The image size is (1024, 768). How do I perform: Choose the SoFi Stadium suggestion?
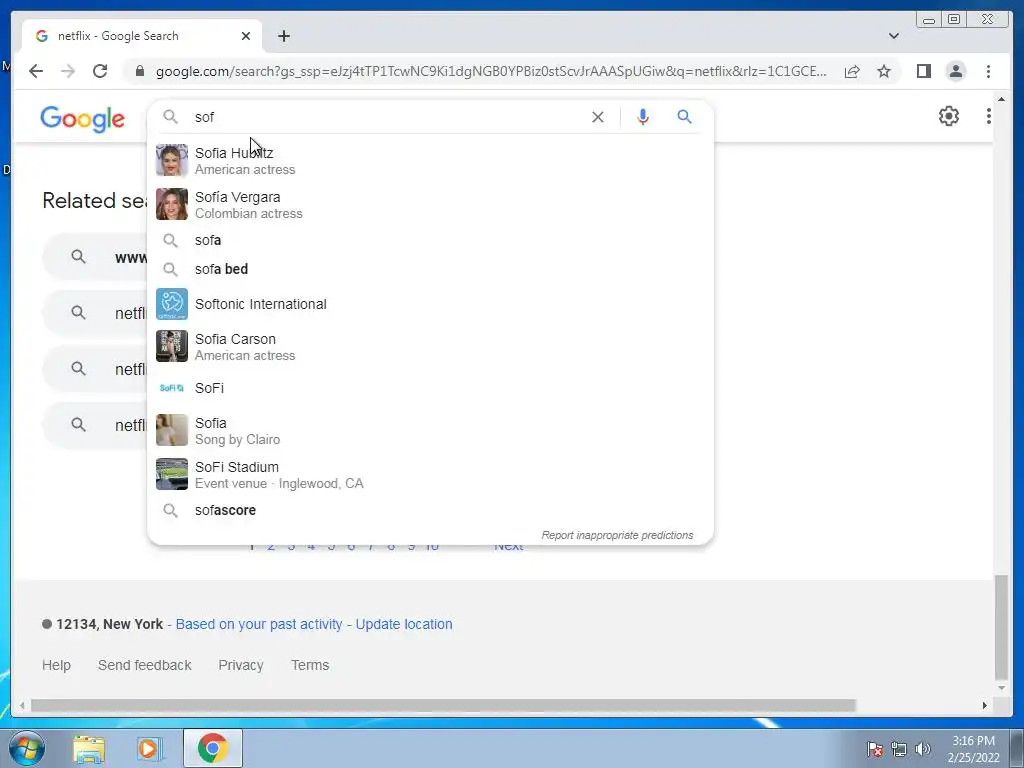(431, 475)
